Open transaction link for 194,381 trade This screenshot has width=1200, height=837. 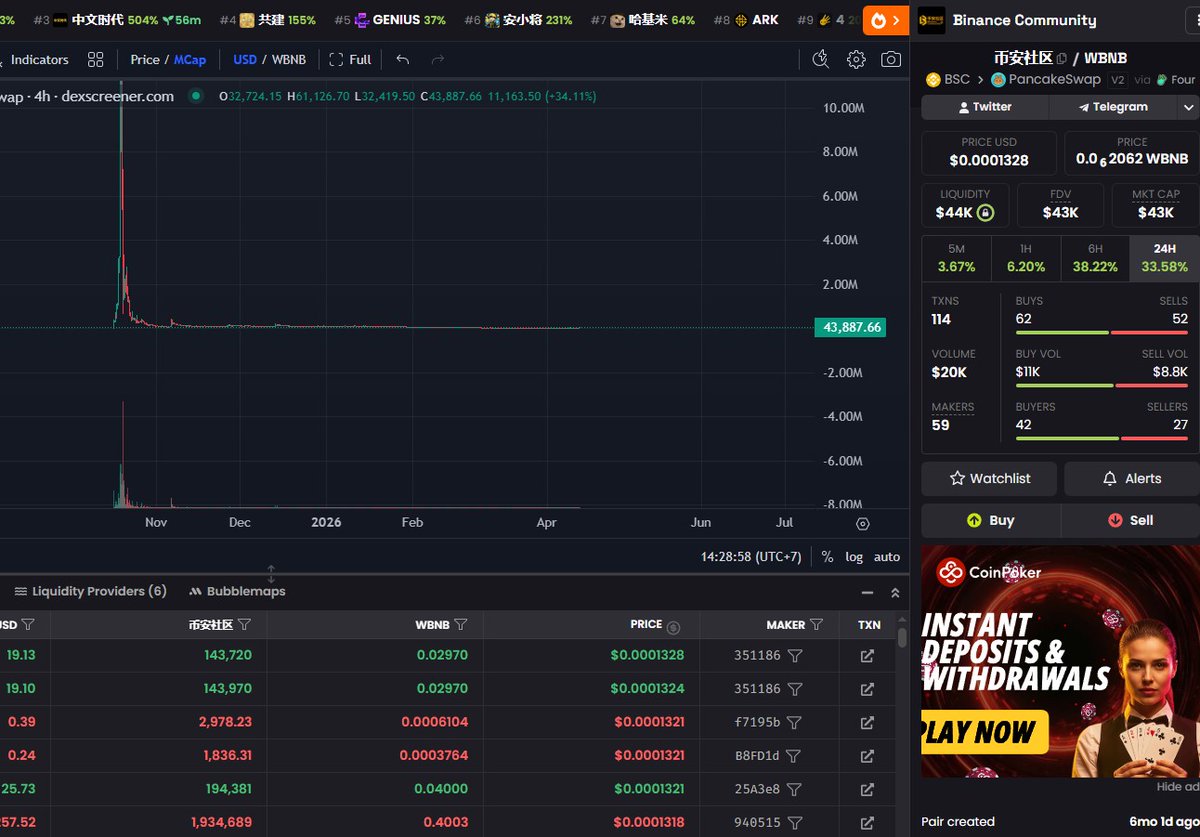click(x=867, y=789)
